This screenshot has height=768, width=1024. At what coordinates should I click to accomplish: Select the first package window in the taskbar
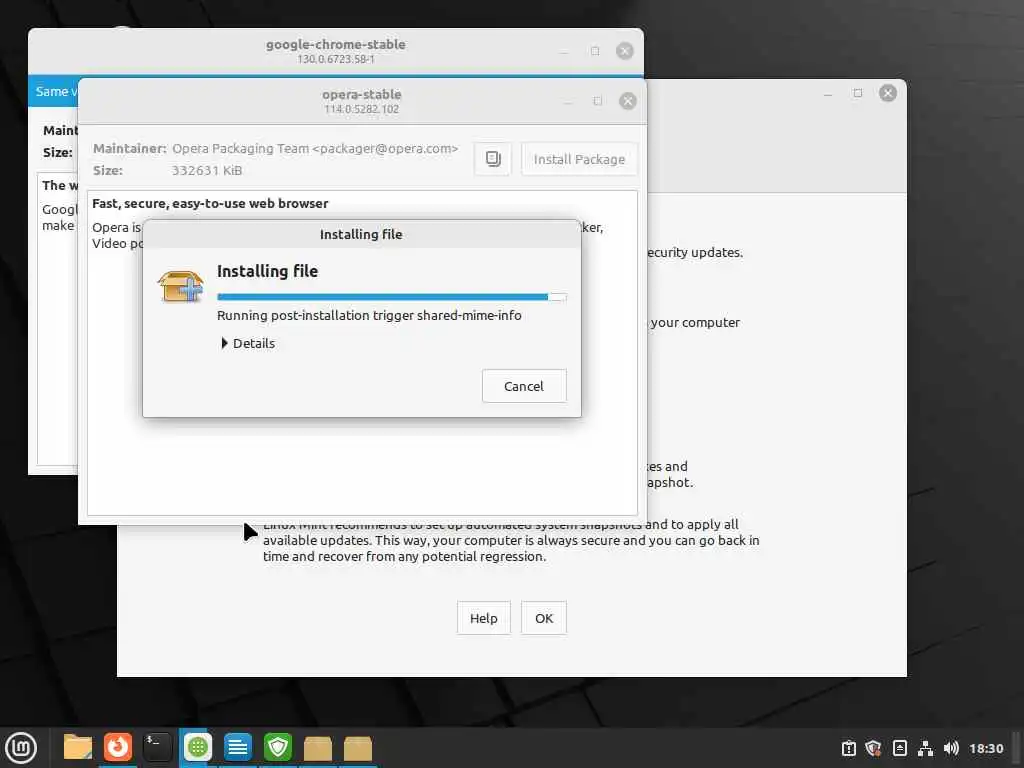[x=318, y=748]
